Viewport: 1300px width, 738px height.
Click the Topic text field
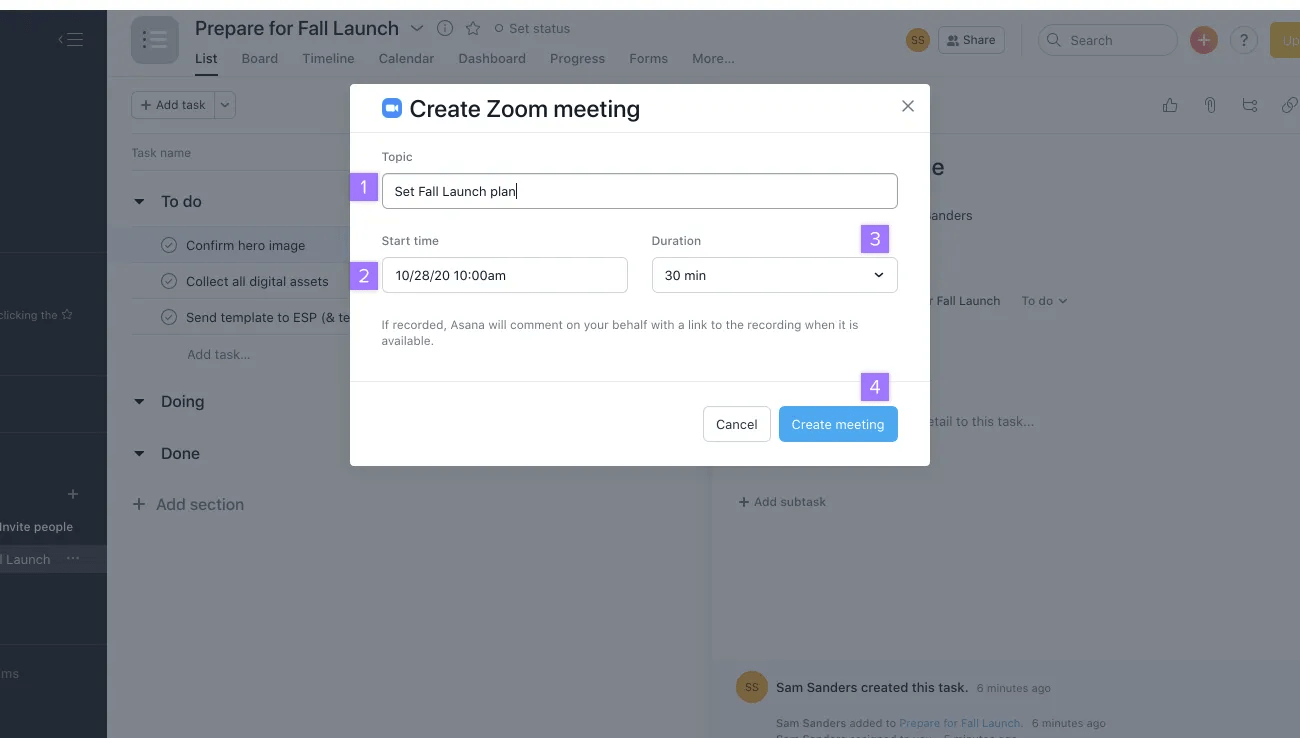click(639, 191)
